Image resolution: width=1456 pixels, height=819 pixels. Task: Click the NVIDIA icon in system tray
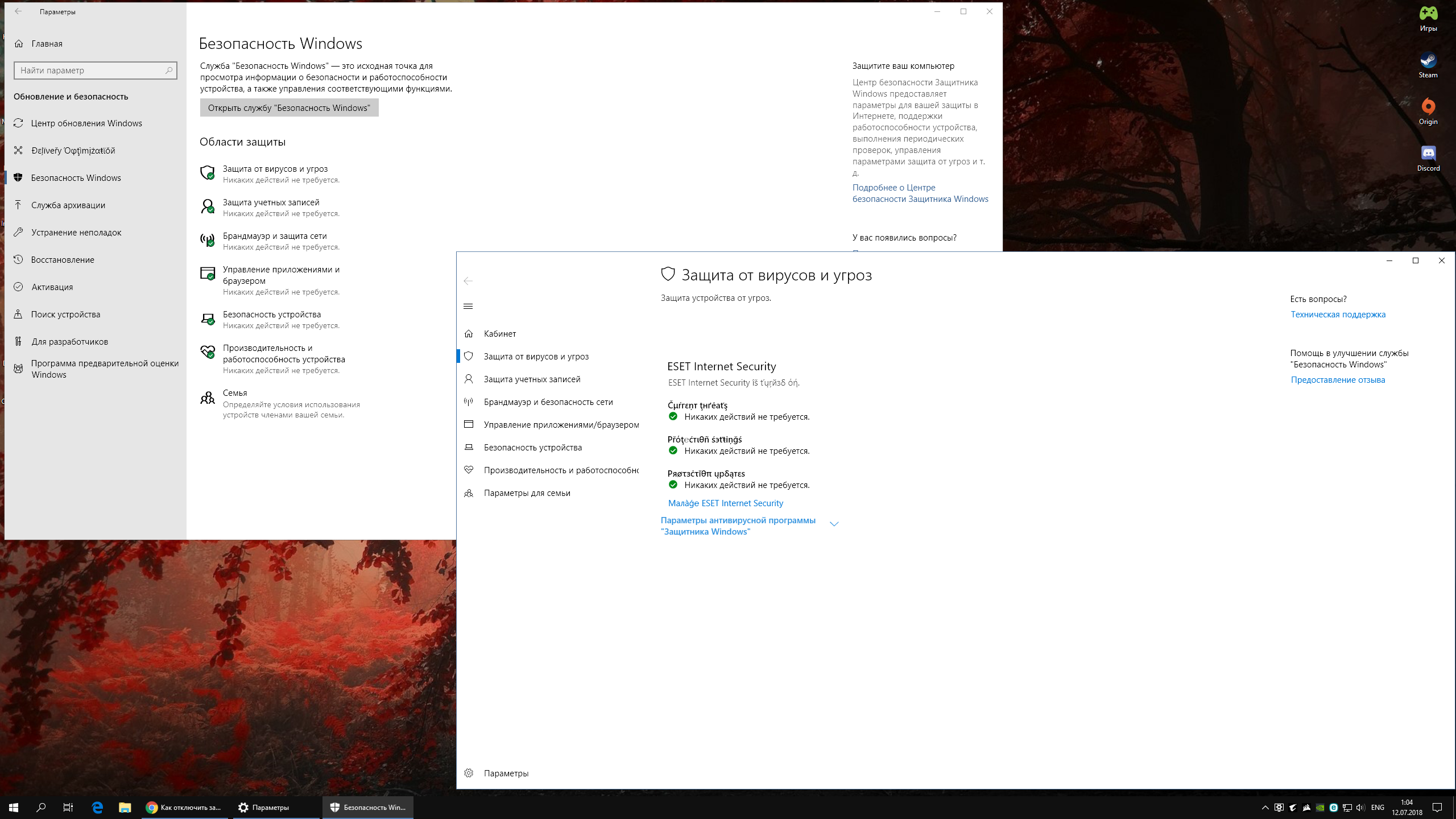pos(1320,808)
